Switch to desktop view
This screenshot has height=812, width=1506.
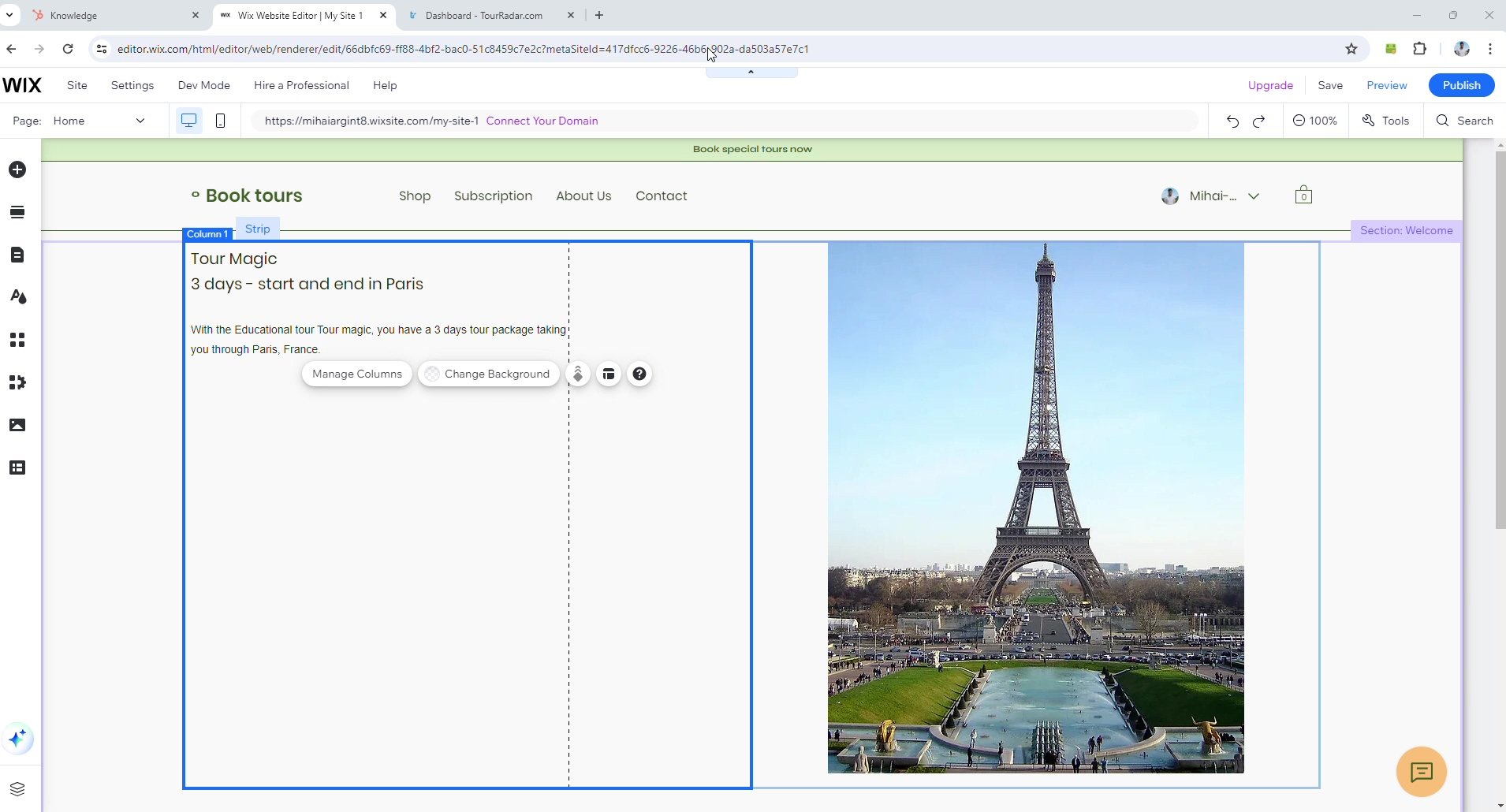tap(188, 121)
